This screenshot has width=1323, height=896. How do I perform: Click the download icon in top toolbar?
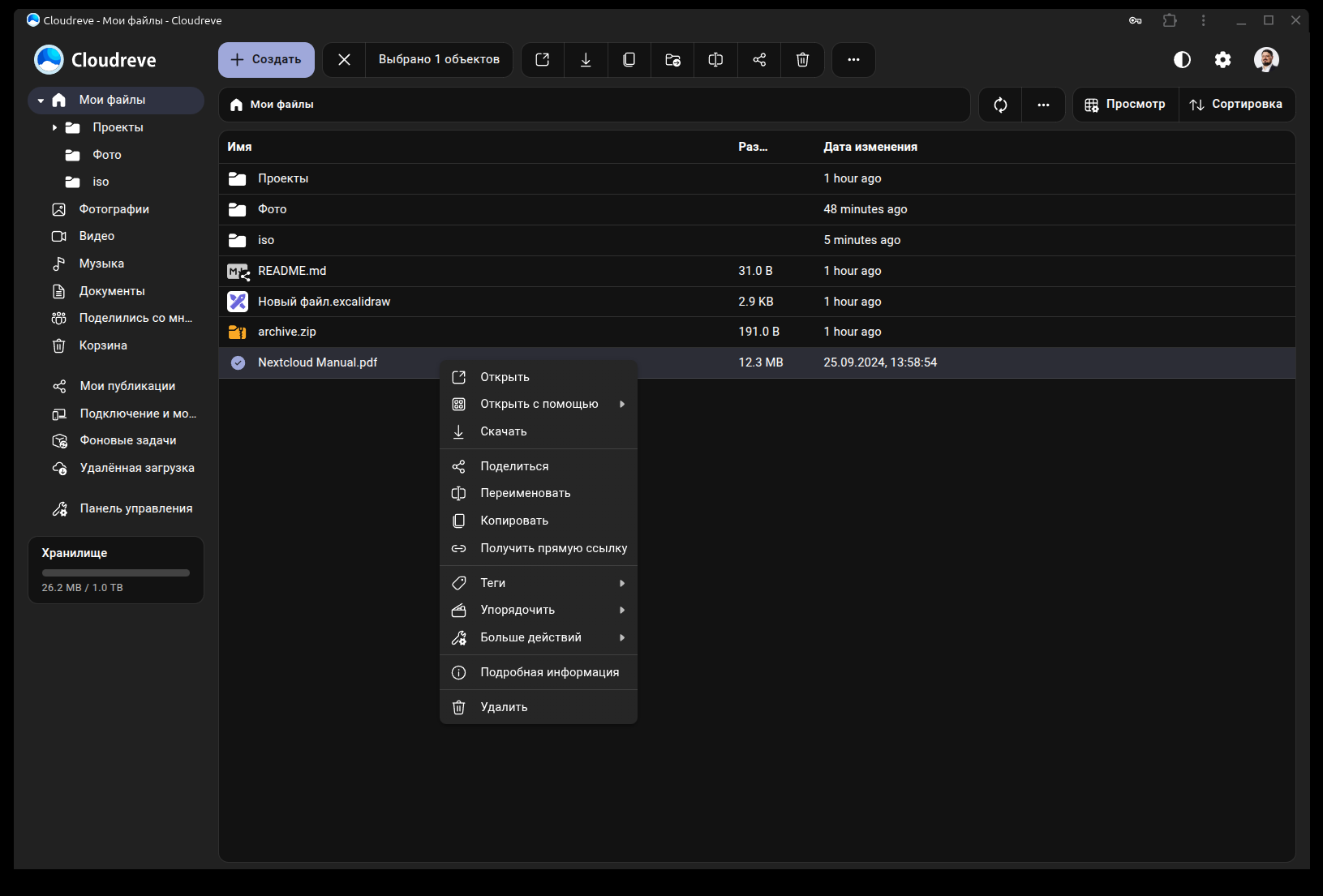(x=586, y=60)
